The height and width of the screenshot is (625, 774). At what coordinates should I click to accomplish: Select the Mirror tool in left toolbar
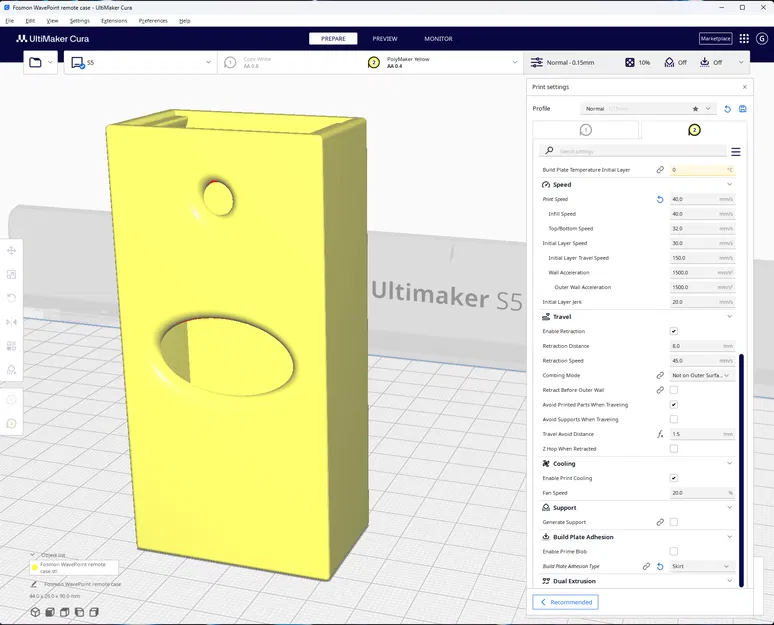[12, 322]
